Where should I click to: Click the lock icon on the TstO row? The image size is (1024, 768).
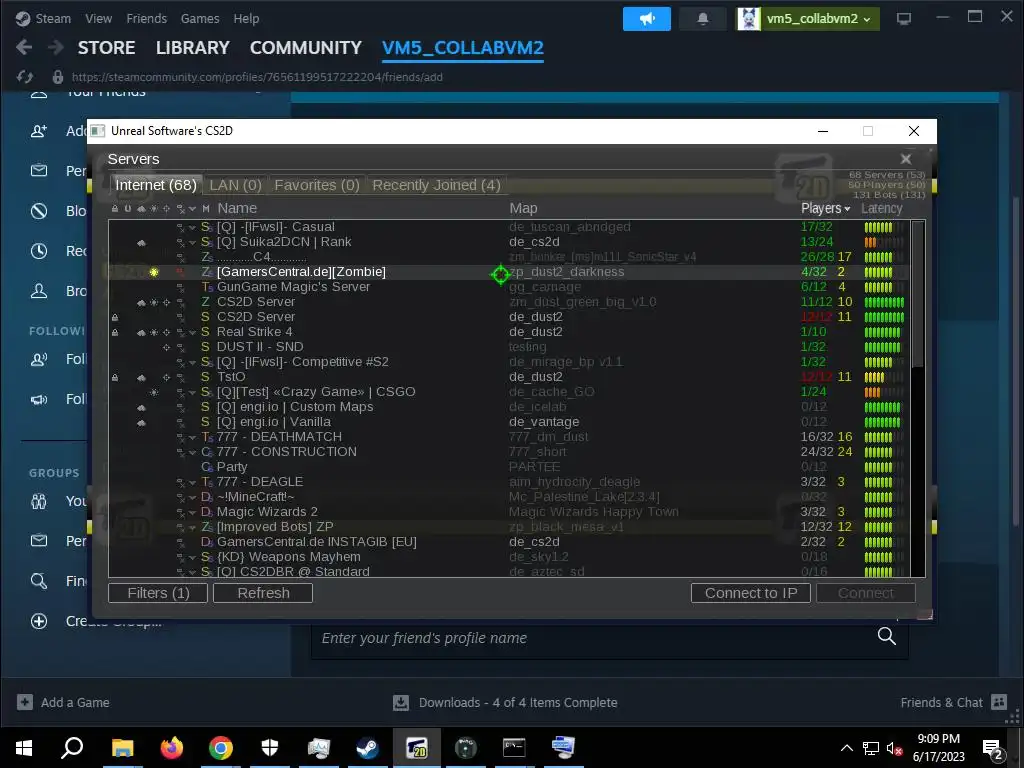coord(115,377)
